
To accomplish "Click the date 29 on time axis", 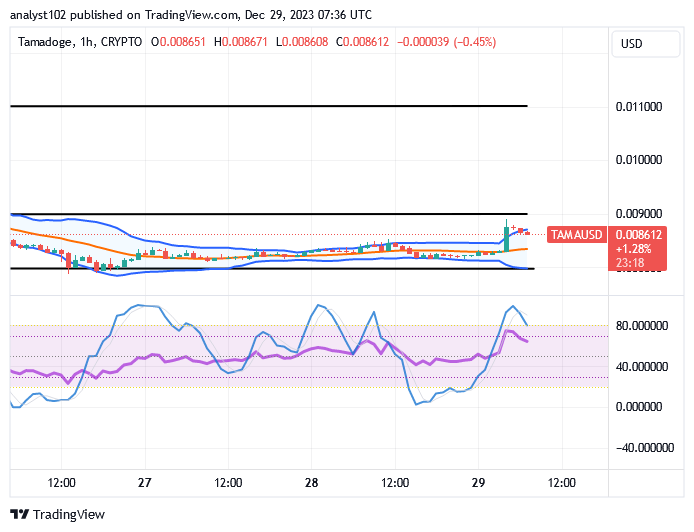I will [478, 482].
